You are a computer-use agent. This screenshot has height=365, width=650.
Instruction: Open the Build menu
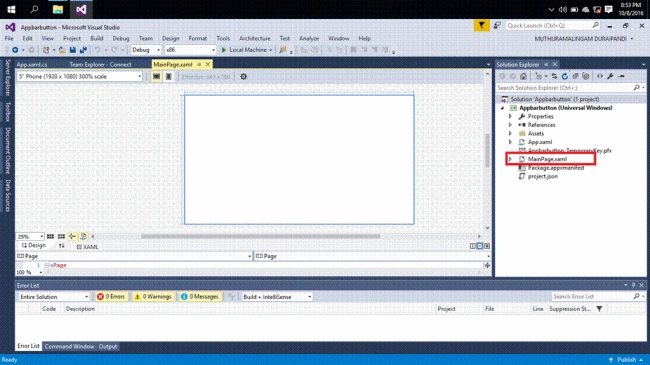(97, 39)
